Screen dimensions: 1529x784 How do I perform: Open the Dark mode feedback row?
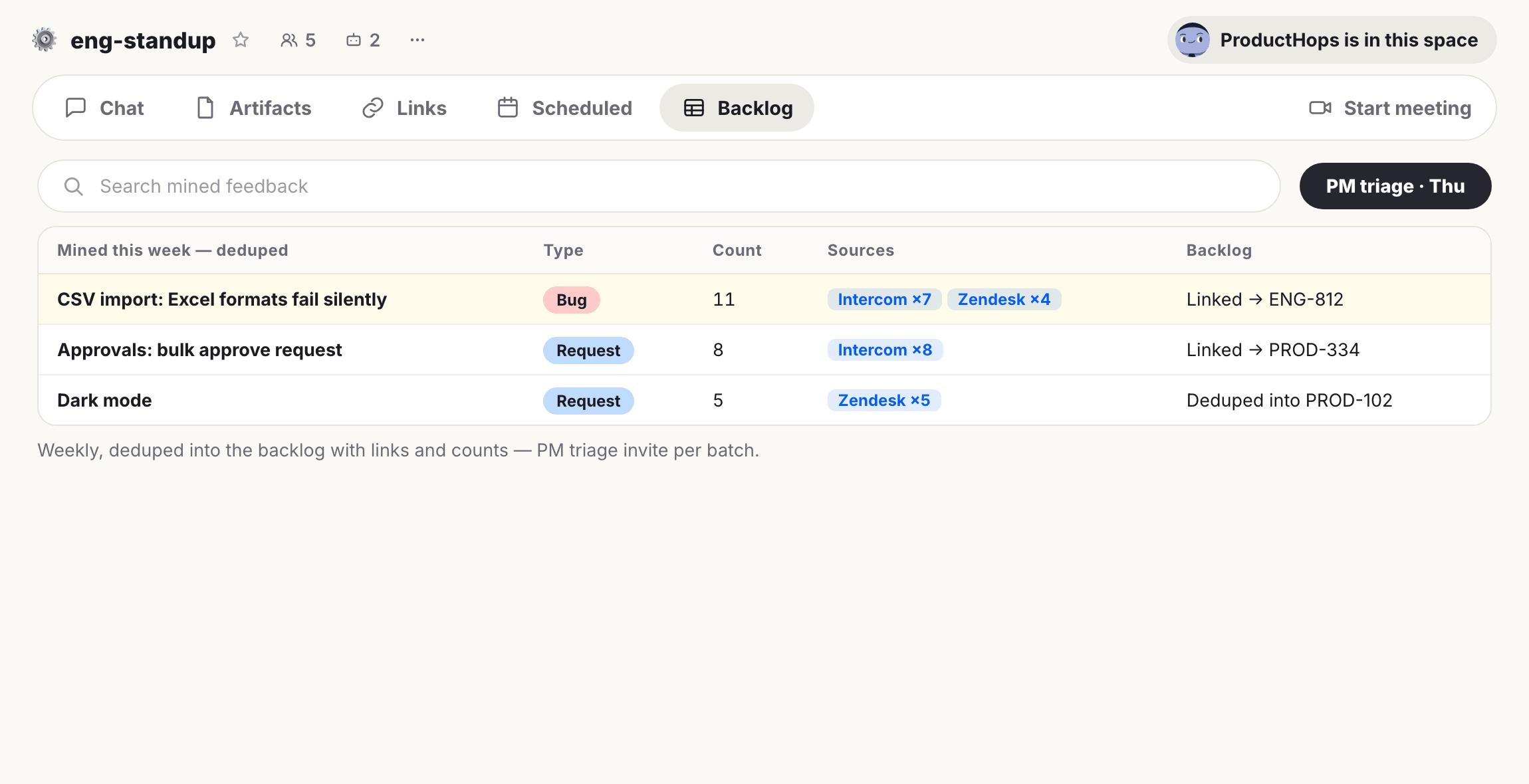[764, 400]
